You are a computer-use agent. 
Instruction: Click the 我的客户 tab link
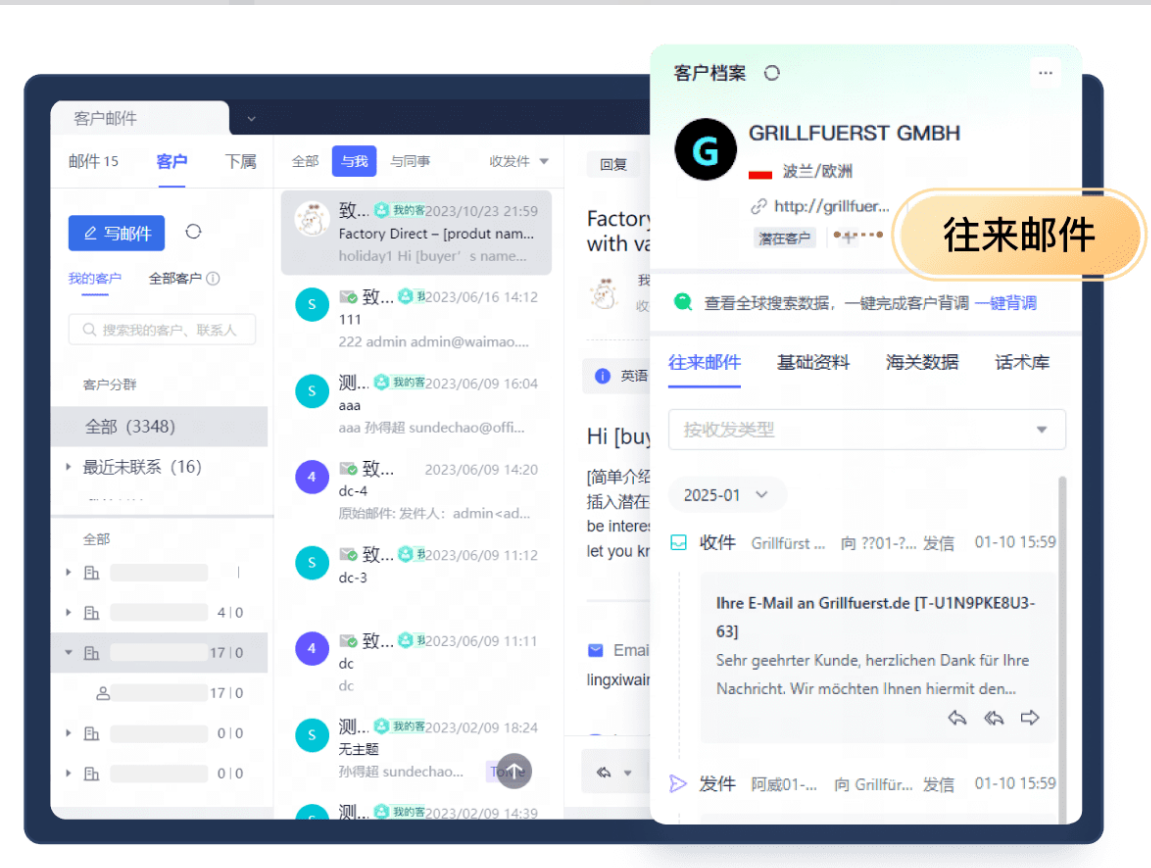[95, 278]
